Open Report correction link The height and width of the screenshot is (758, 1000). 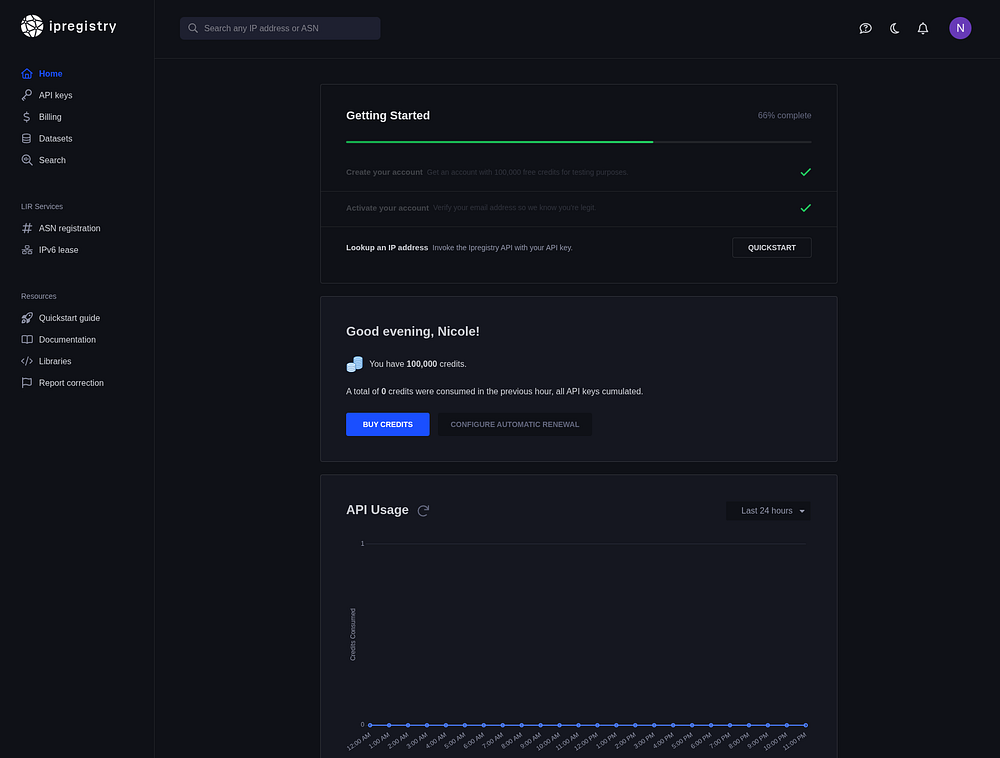pyautogui.click(x=71, y=383)
